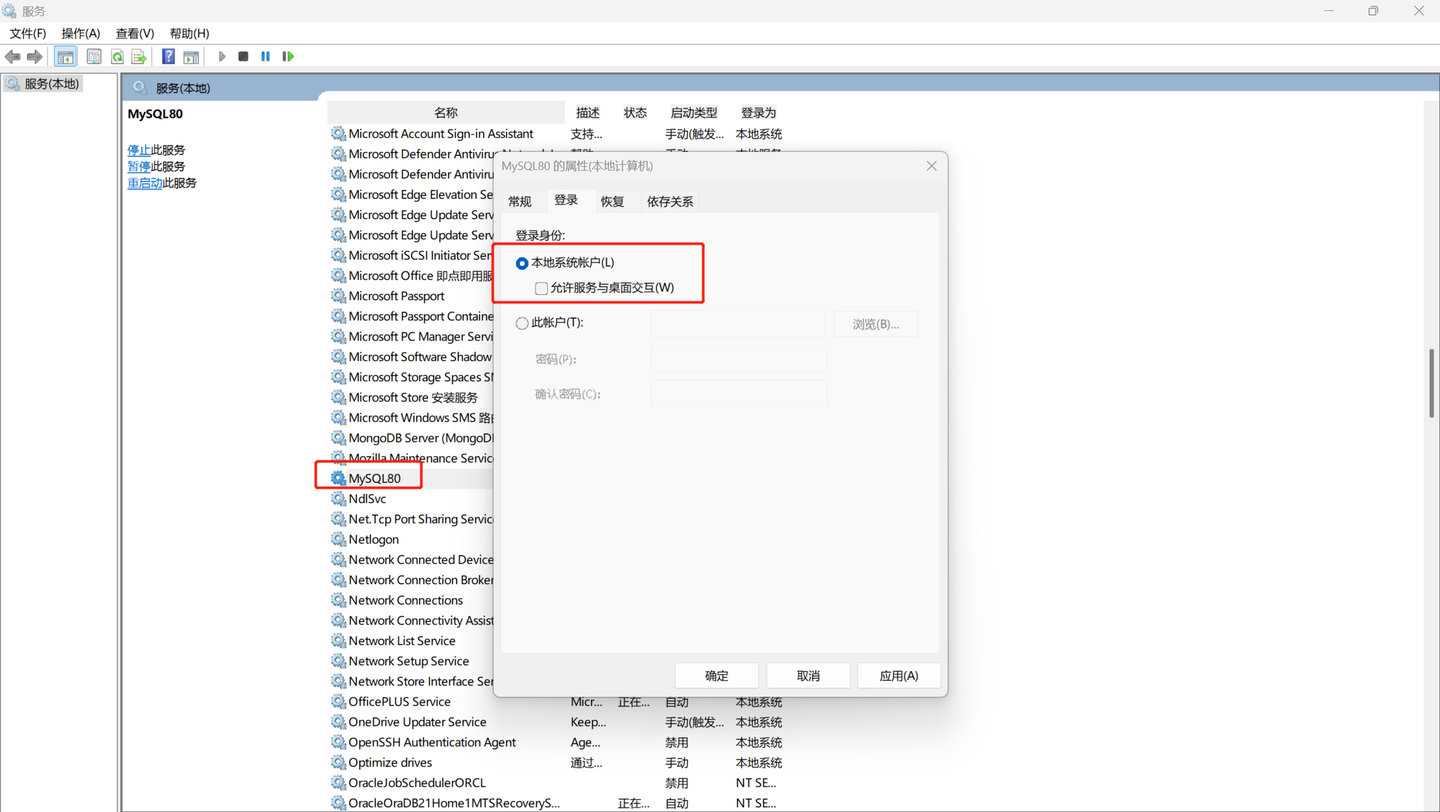Image resolution: width=1440 pixels, height=812 pixels.
Task: Click the Start service play icon
Action: [x=222, y=57]
